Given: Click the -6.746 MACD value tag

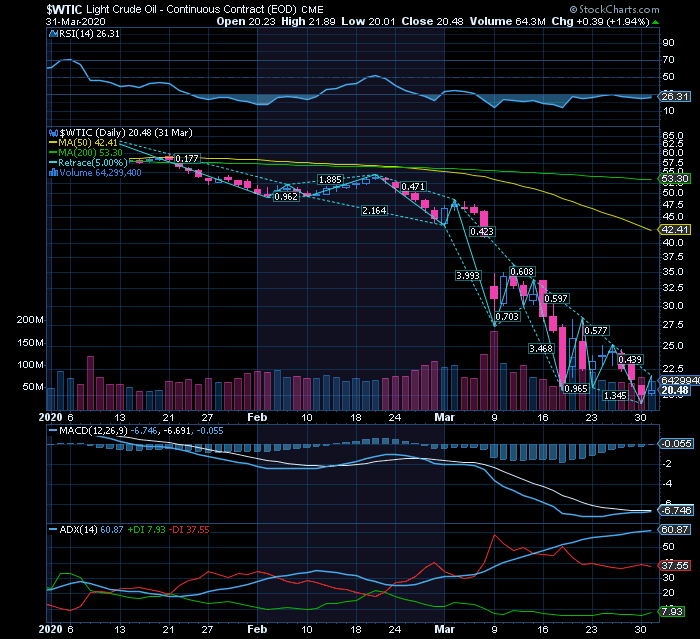Looking at the screenshot, I should pyautogui.click(x=676, y=510).
